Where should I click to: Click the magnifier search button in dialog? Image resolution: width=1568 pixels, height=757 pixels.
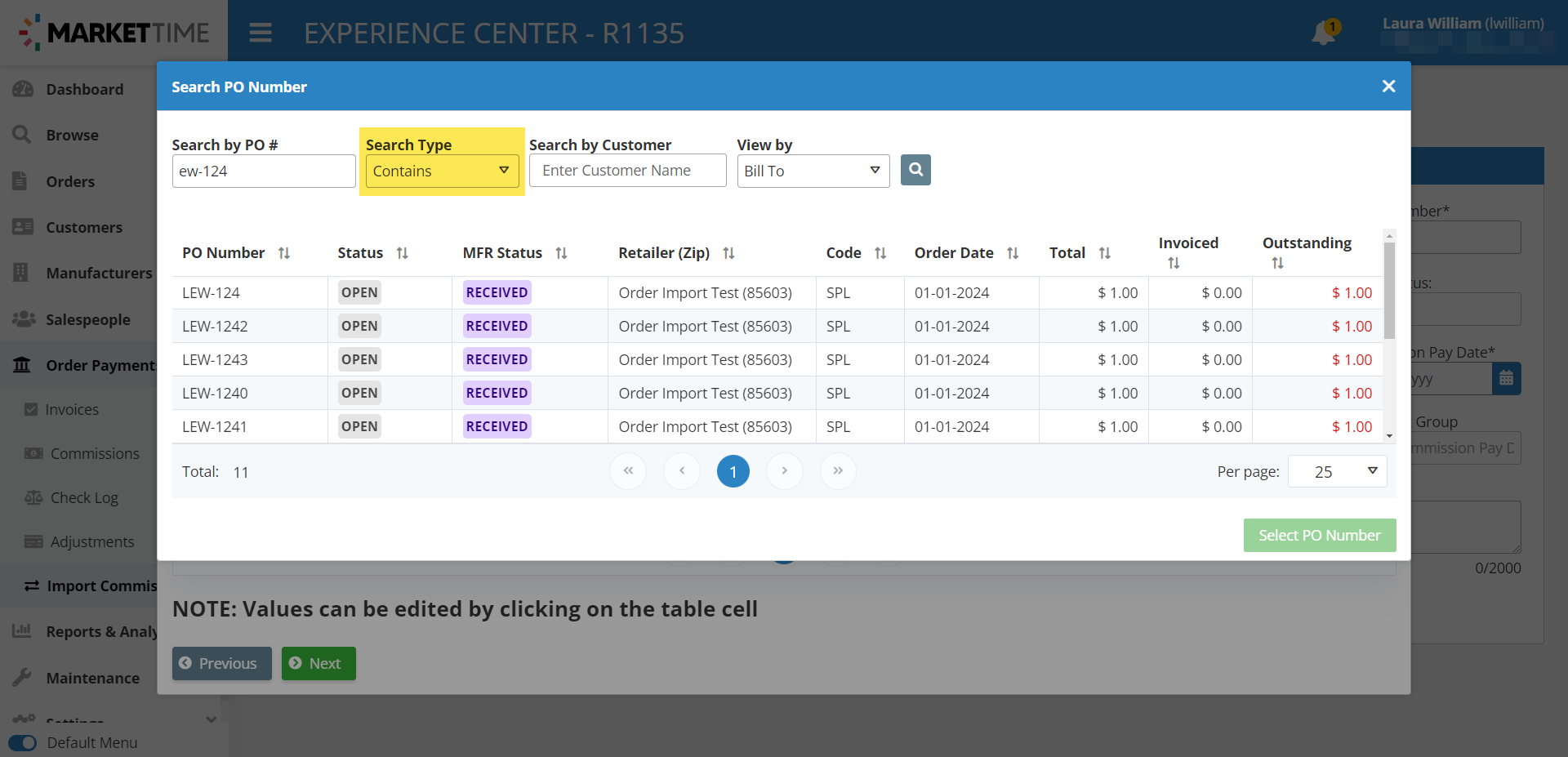pos(915,170)
